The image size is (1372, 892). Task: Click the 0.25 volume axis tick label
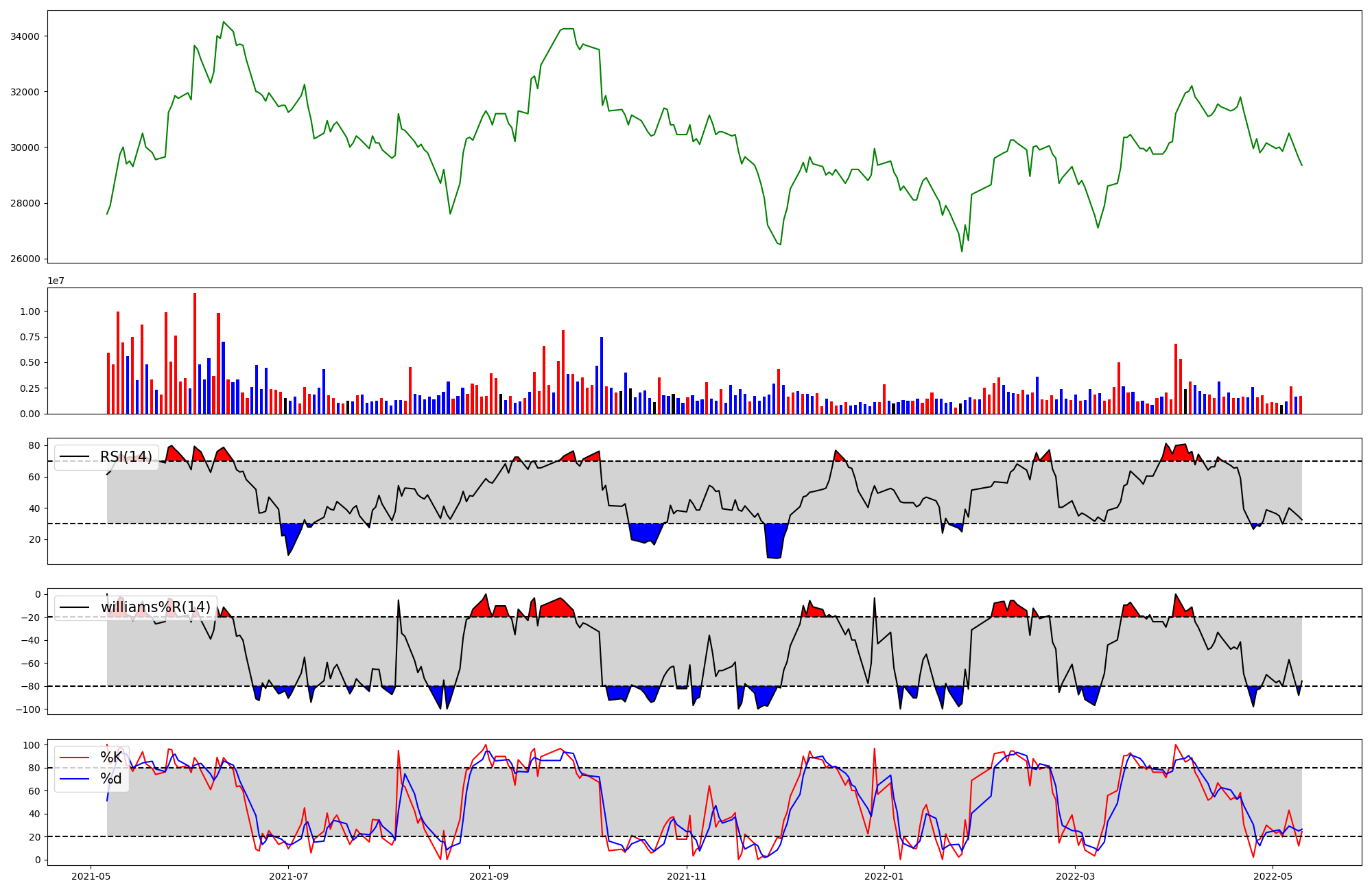(30, 388)
